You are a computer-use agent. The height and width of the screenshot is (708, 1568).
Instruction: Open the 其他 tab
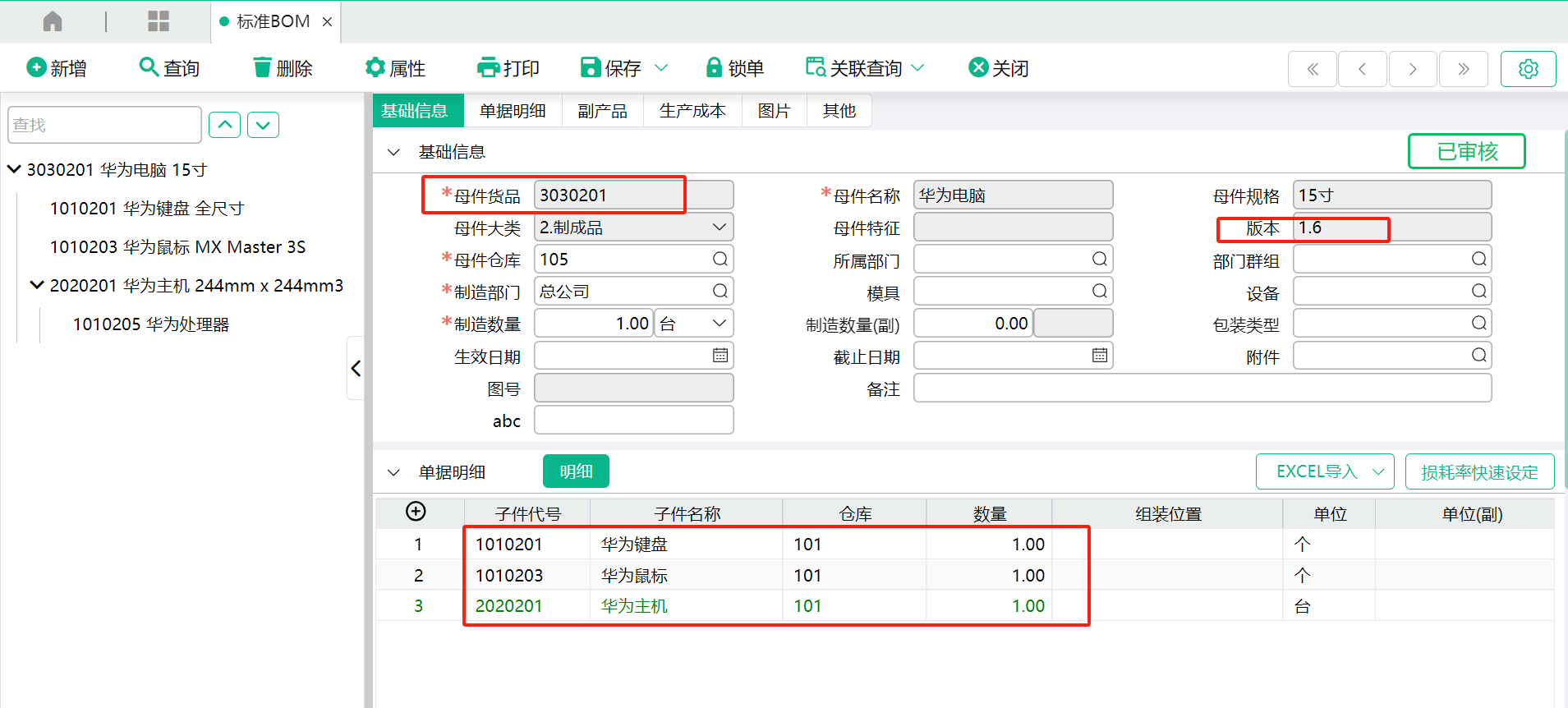[x=839, y=111]
